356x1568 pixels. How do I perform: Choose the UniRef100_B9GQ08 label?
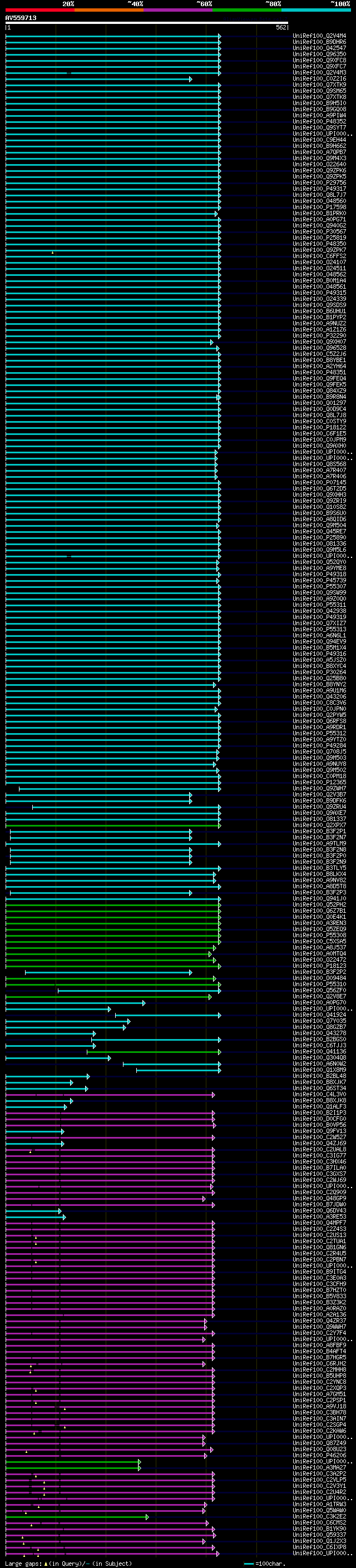point(319,109)
